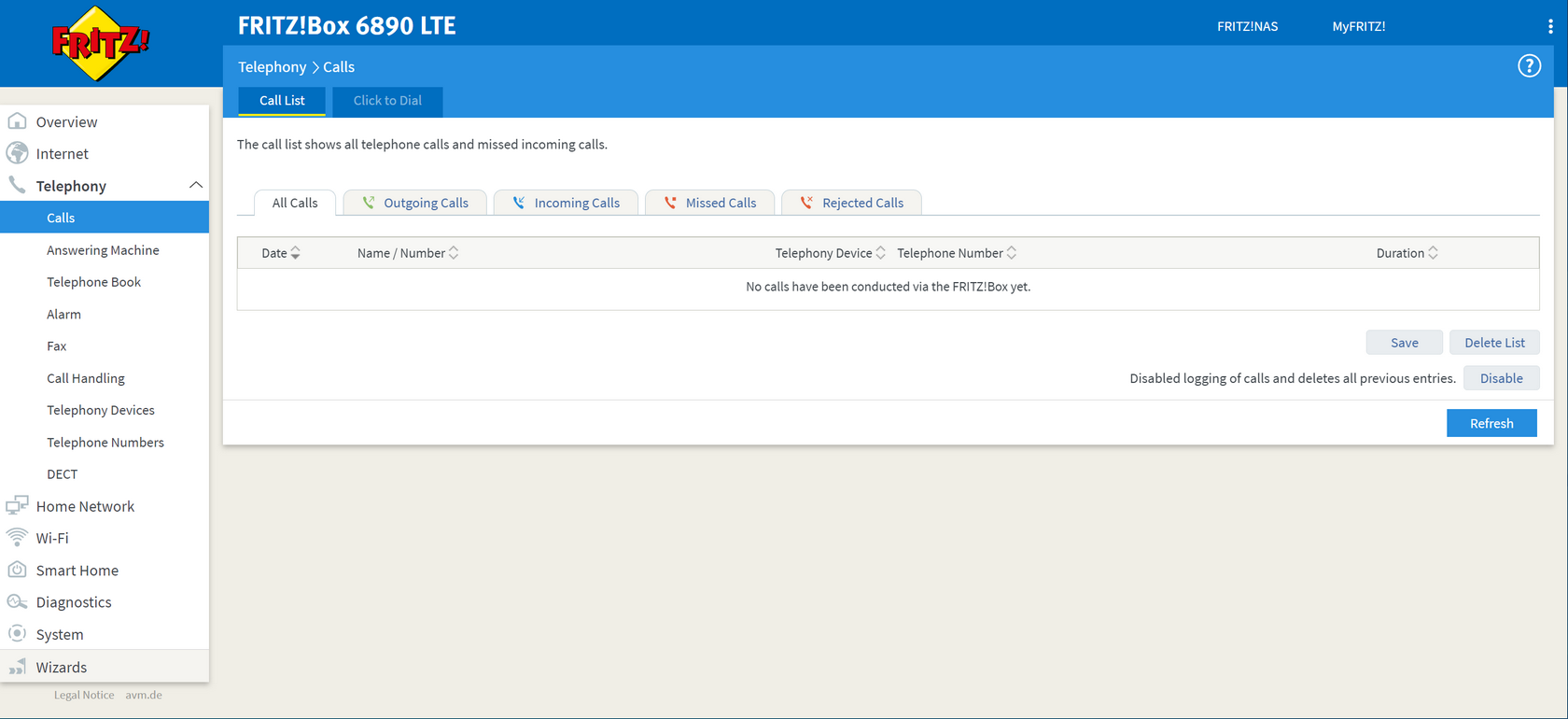Open Smart Home in the sidebar
The height and width of the screenshot is (719, 1568).
click(x=105, y=570)
